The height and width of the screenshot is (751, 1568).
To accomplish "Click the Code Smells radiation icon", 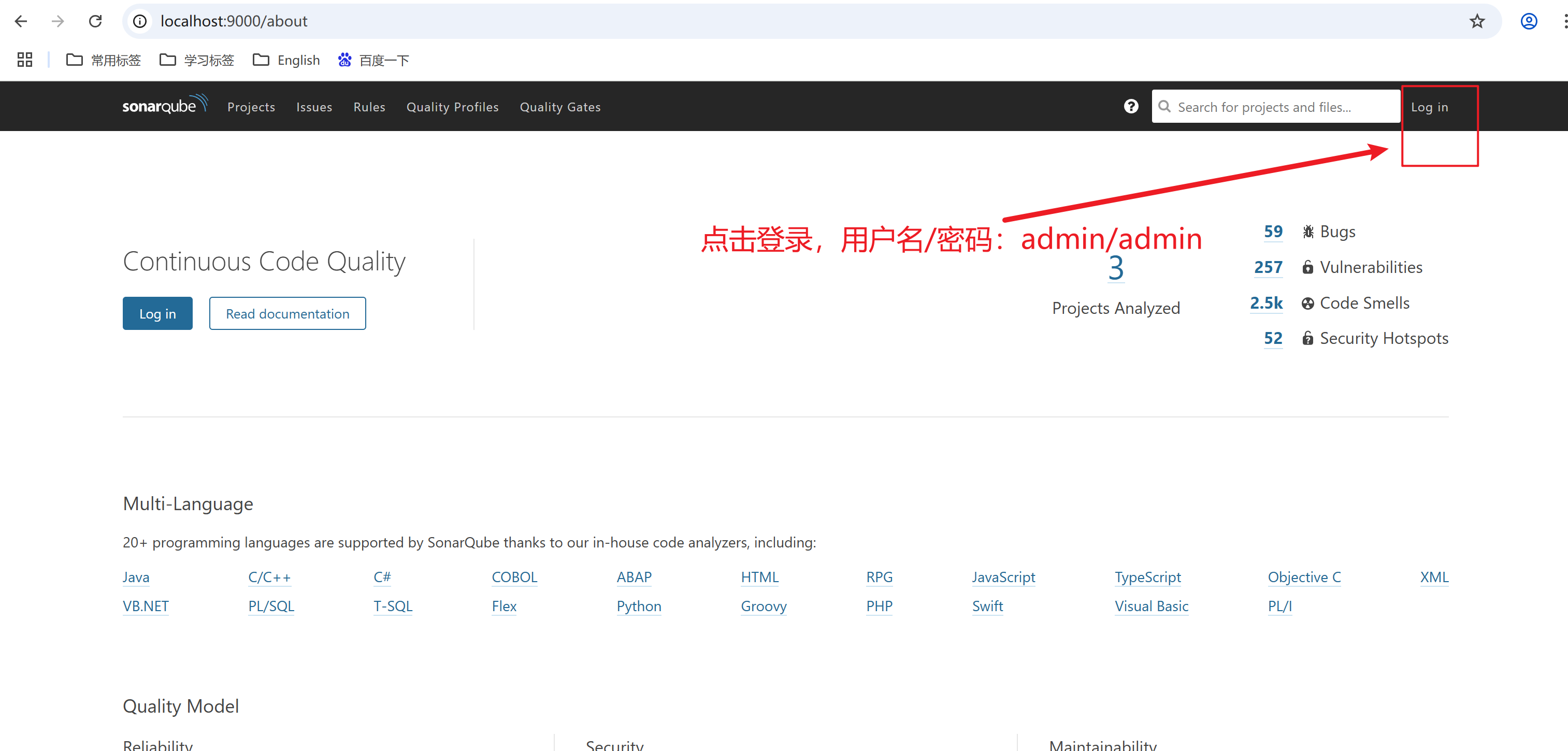I will (1307, 302).
